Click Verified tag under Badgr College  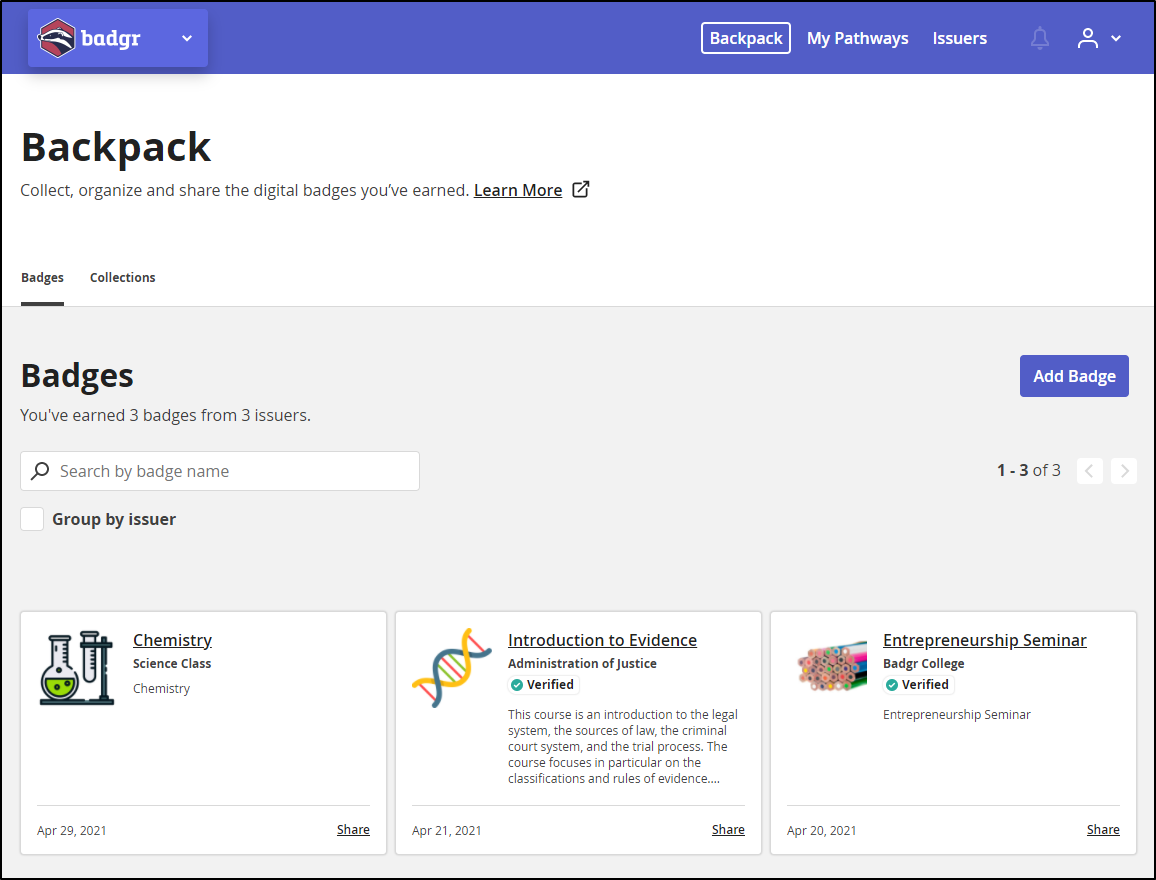[x=918, y=685]
